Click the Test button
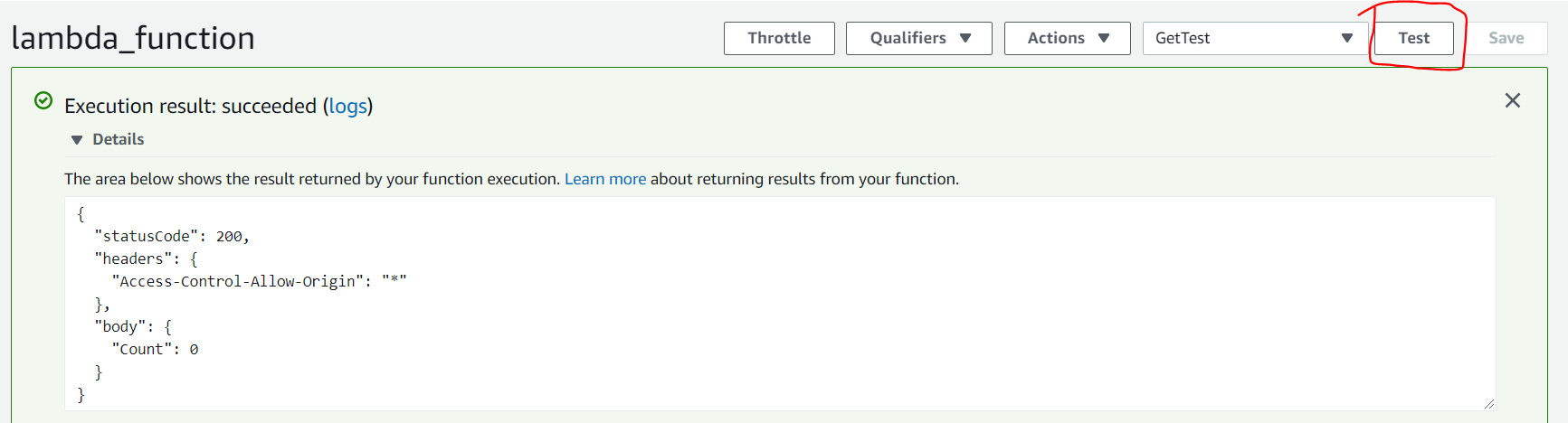 pyautogui.click(x=1413, y=38)
